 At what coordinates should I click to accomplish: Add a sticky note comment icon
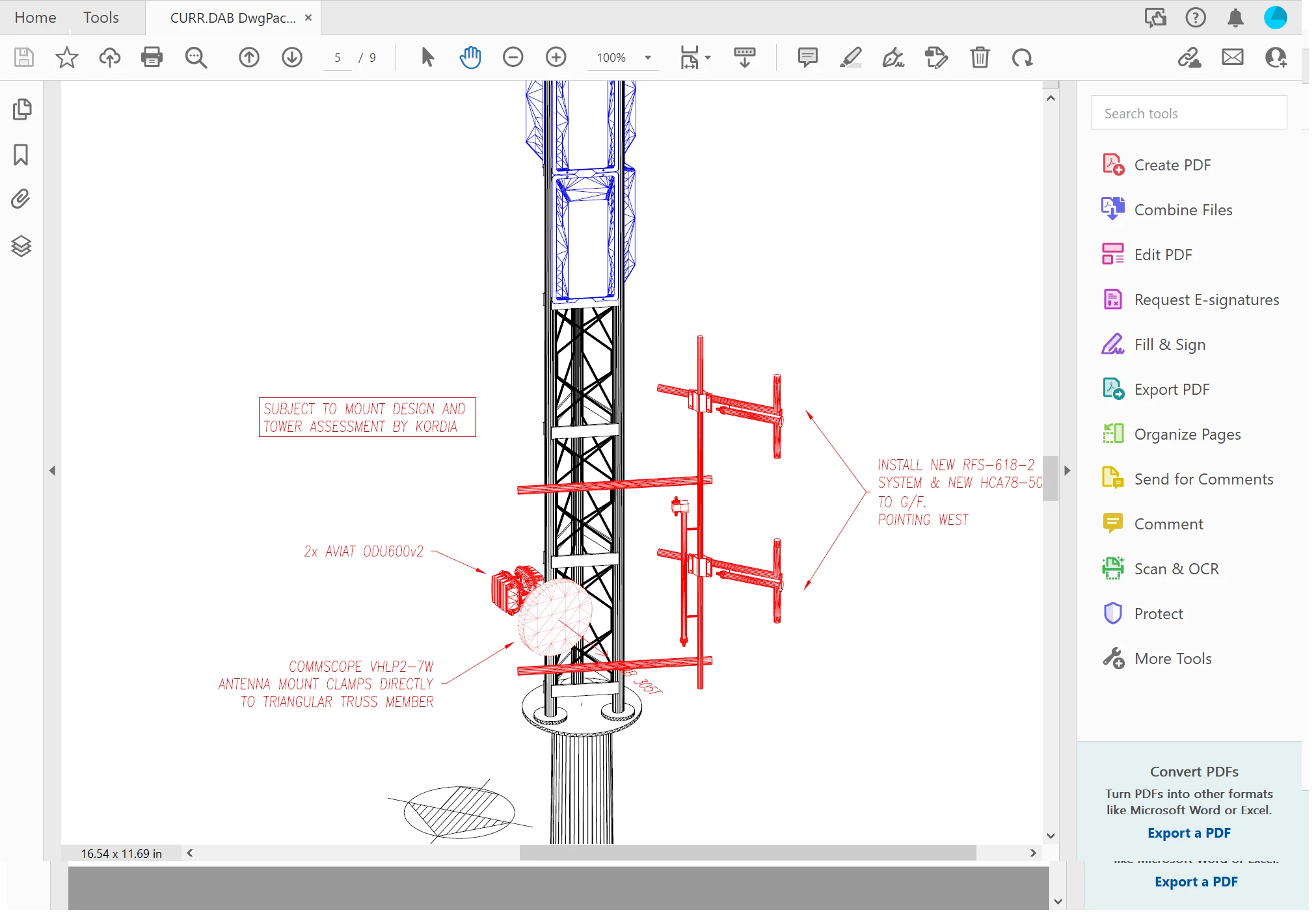coord(807,57)
